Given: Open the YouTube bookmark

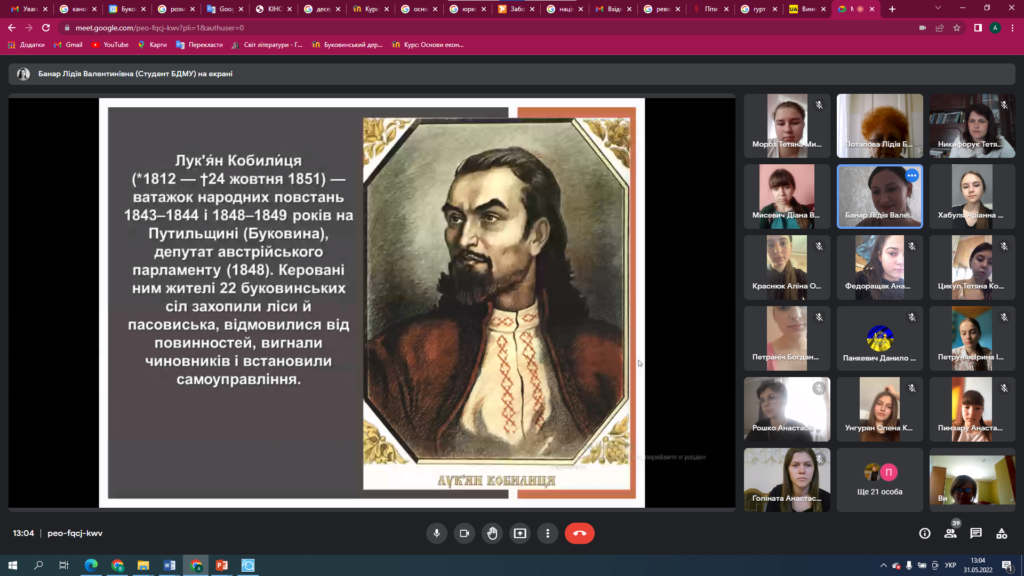Looking at the screenshot, I should pos(110,45).
